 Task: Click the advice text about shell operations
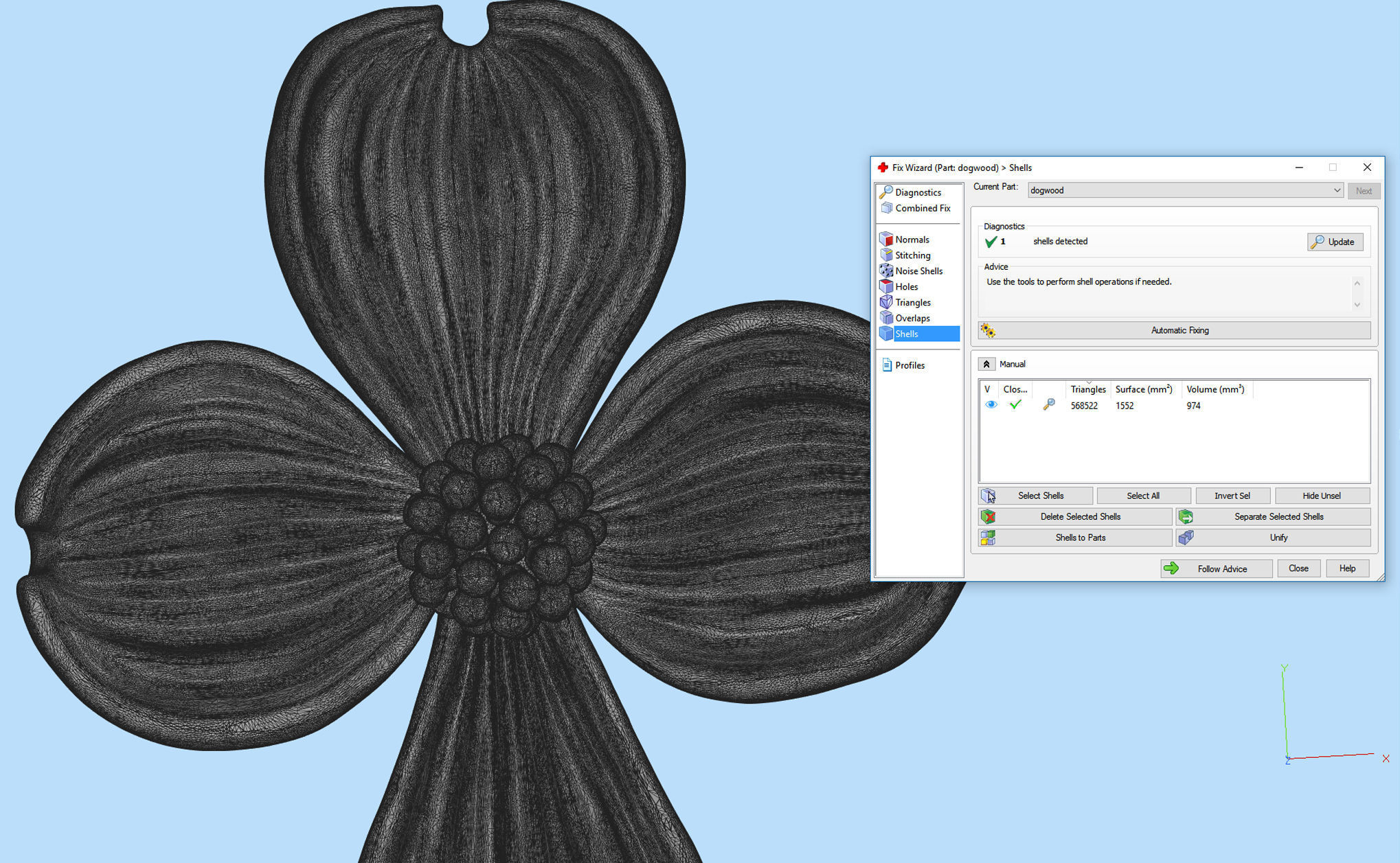point(1079,282)
